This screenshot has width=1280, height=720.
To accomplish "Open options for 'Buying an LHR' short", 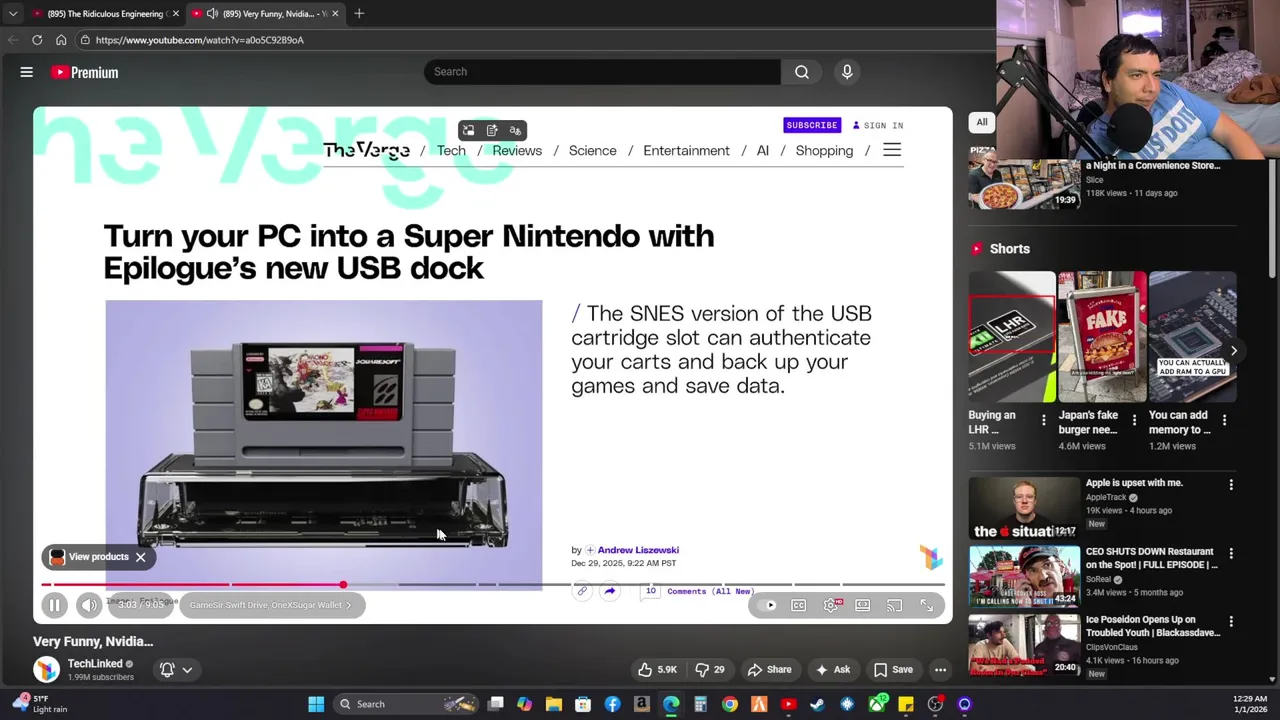I will pyautogui.click(x=1043, y=420).
